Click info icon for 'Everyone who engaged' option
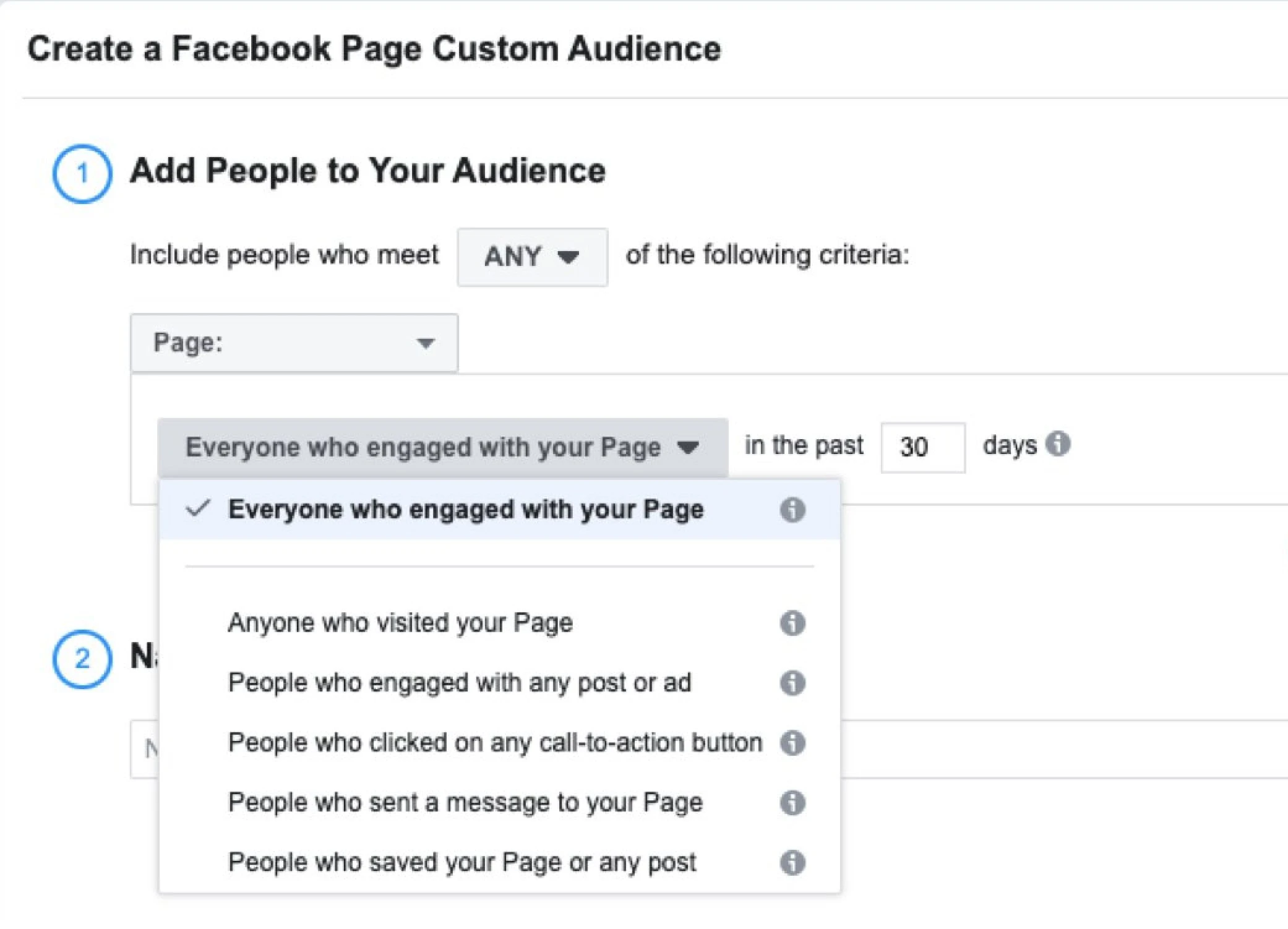The image size is (1288, 929). (792, 510)
